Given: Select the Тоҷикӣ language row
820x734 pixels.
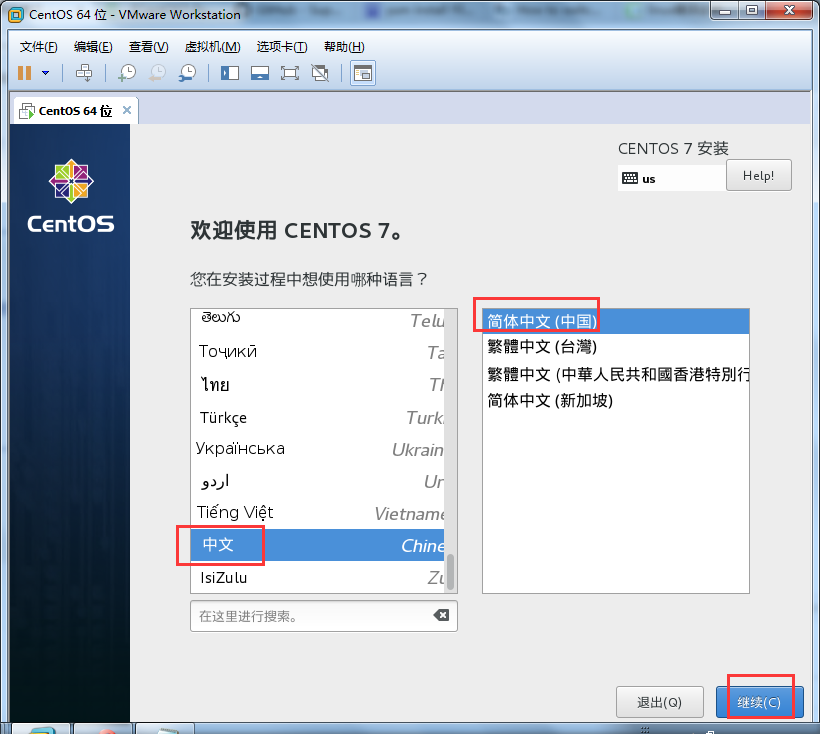Looking at the screenshot, I should 317,352.
